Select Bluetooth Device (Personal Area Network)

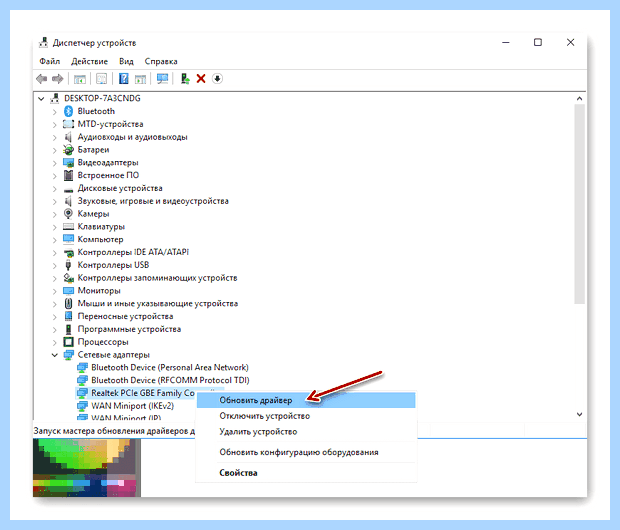click(x=170, y=367)
